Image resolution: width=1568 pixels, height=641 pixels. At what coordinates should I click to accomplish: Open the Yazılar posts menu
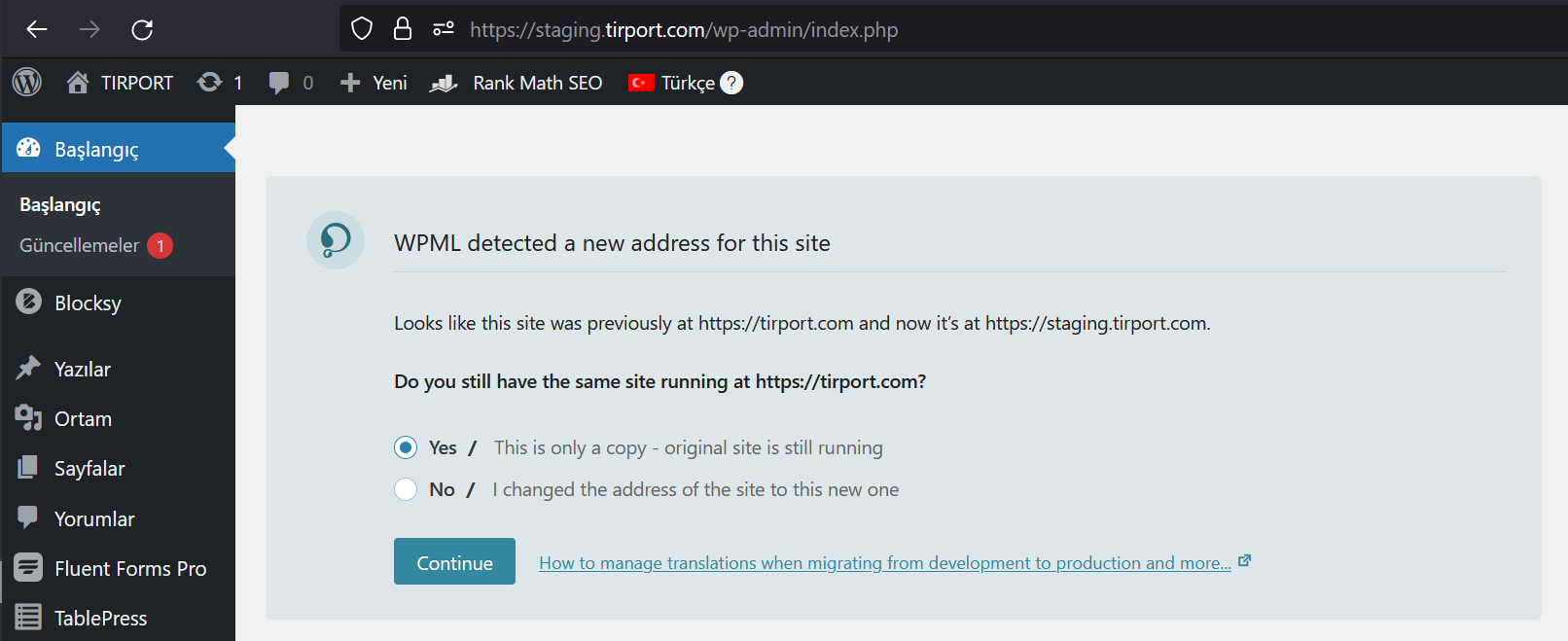[83, 369]
